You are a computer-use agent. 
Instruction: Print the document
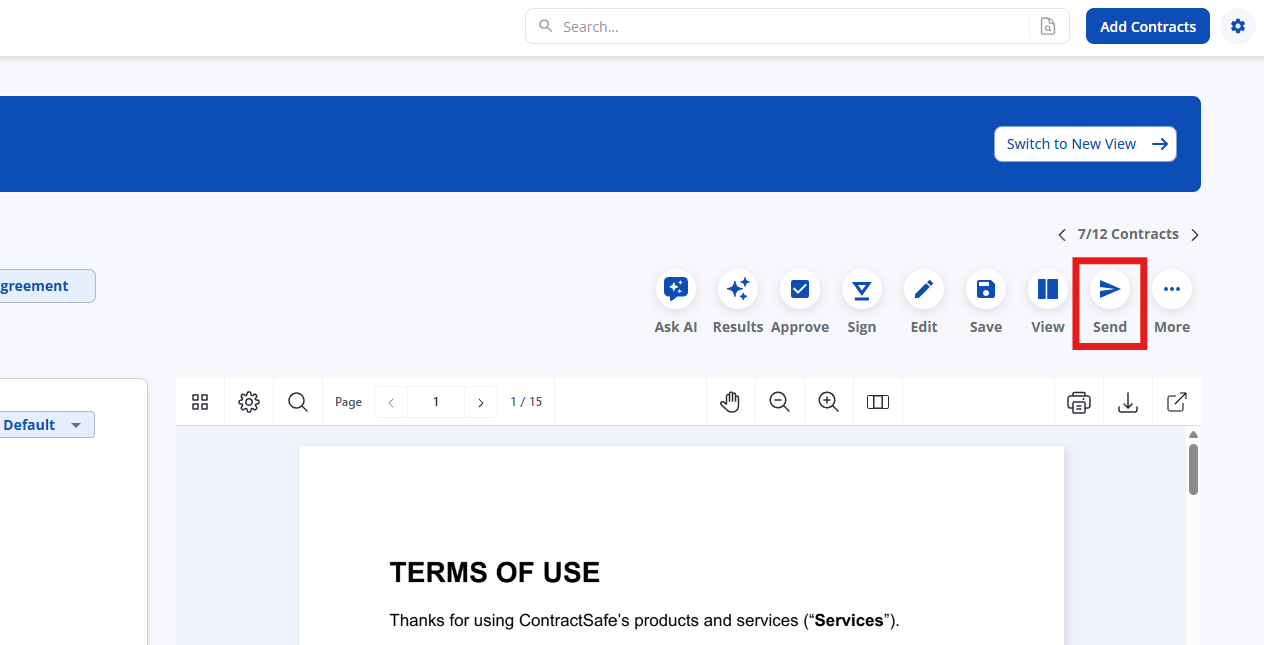point(1078,402)
